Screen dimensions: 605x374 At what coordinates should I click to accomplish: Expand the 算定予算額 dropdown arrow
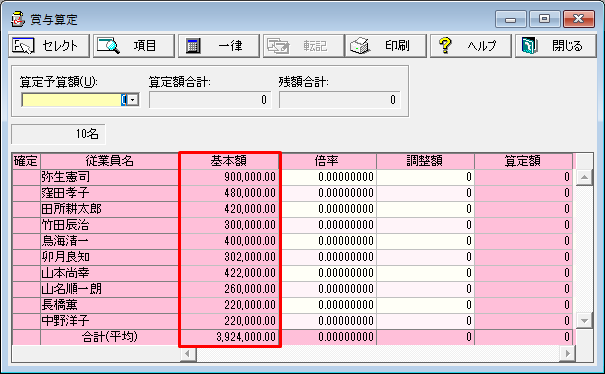point(133,100)
